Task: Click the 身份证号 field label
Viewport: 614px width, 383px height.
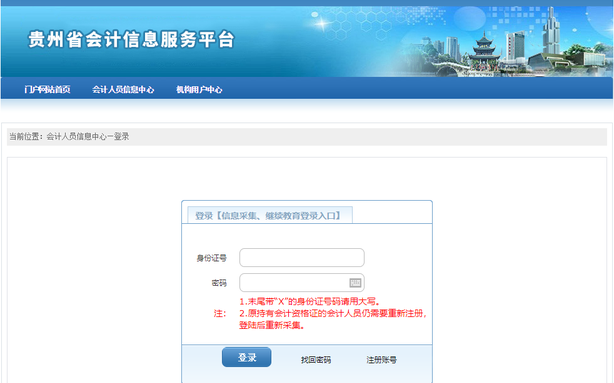Action: pyautogui.click(x=211, y=258)
